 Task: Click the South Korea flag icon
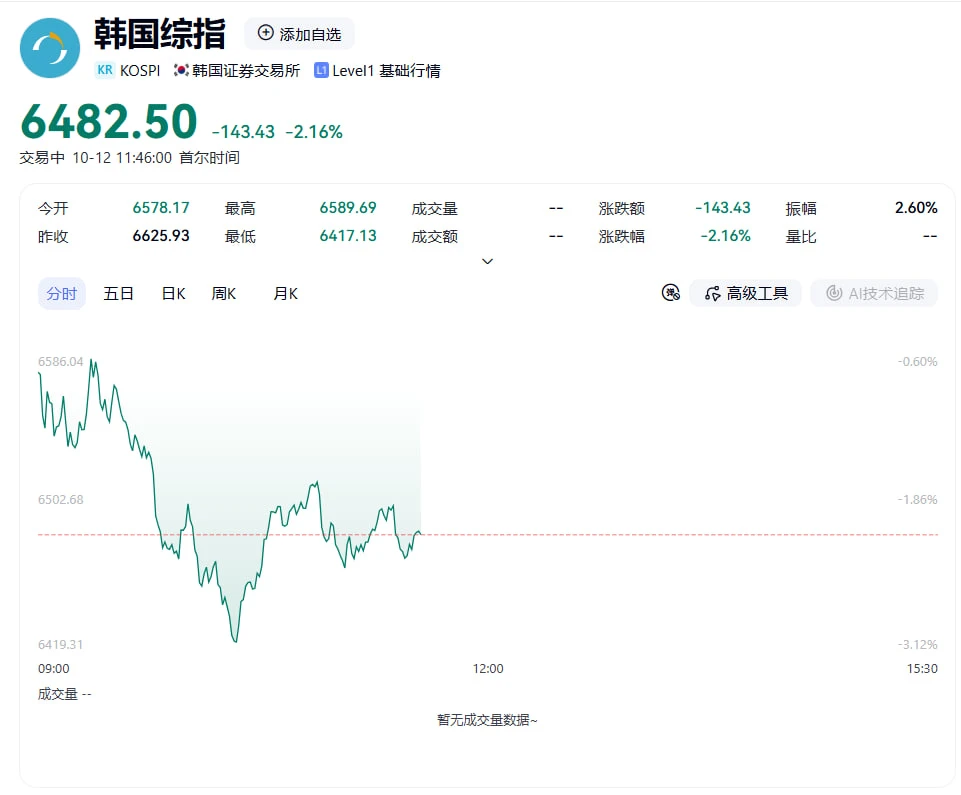(181, 70)
